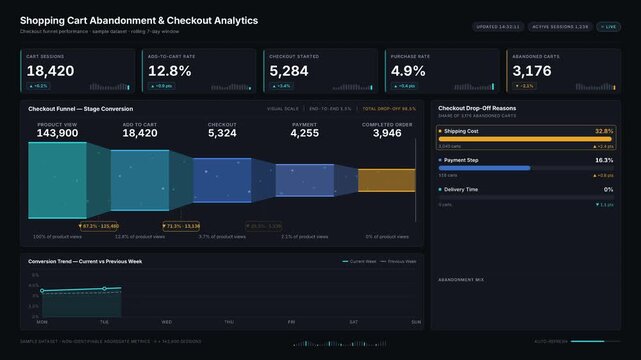Open the Add-to-Cart Rate 12.8% card

click(x=199, y=71)
